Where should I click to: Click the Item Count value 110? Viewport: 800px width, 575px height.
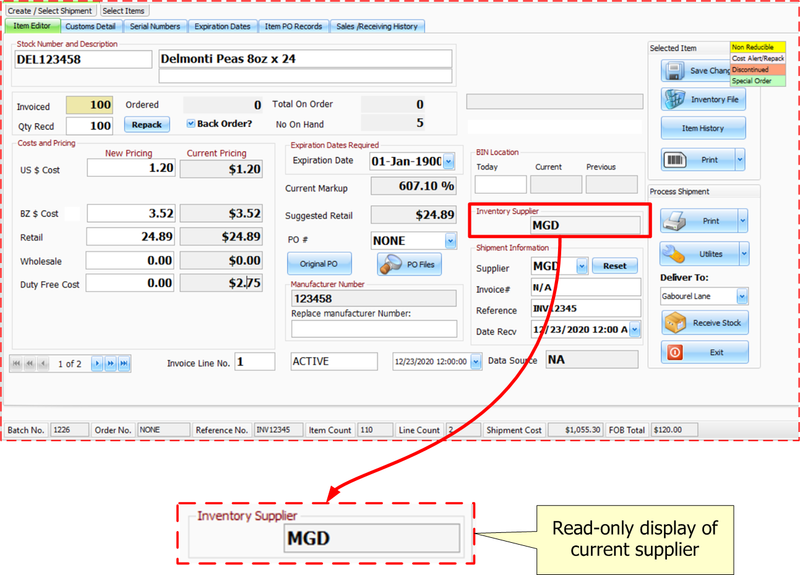click(x=375, y=430)
